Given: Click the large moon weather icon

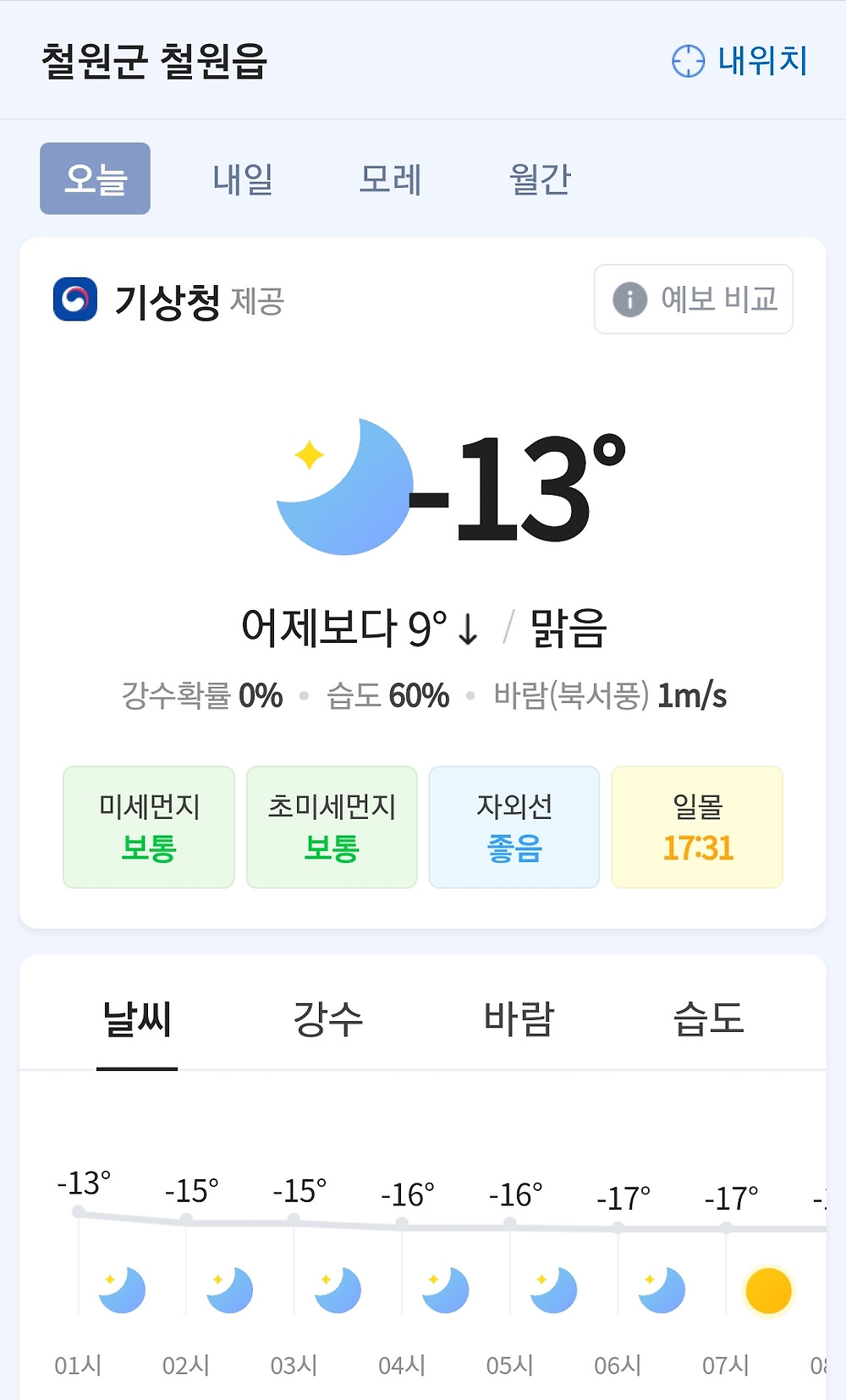Looking at the screenshot, I should coord(345,487).
